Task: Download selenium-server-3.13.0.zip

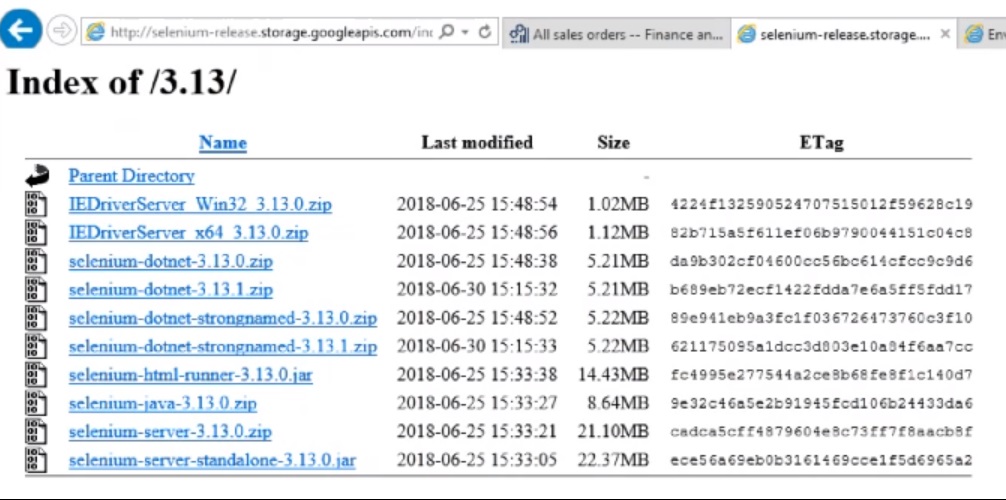Action: [170, 431]
